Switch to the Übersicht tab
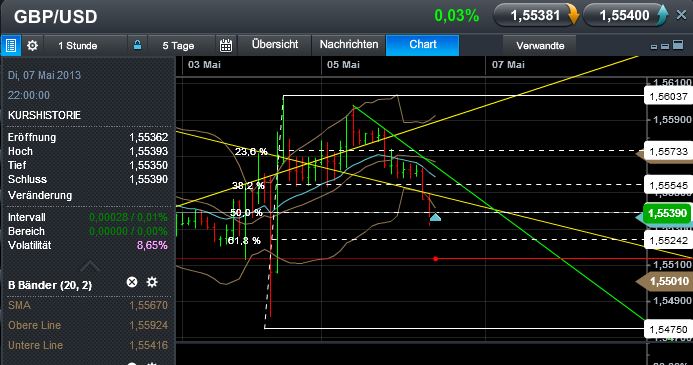 click(x=275, y=45)
